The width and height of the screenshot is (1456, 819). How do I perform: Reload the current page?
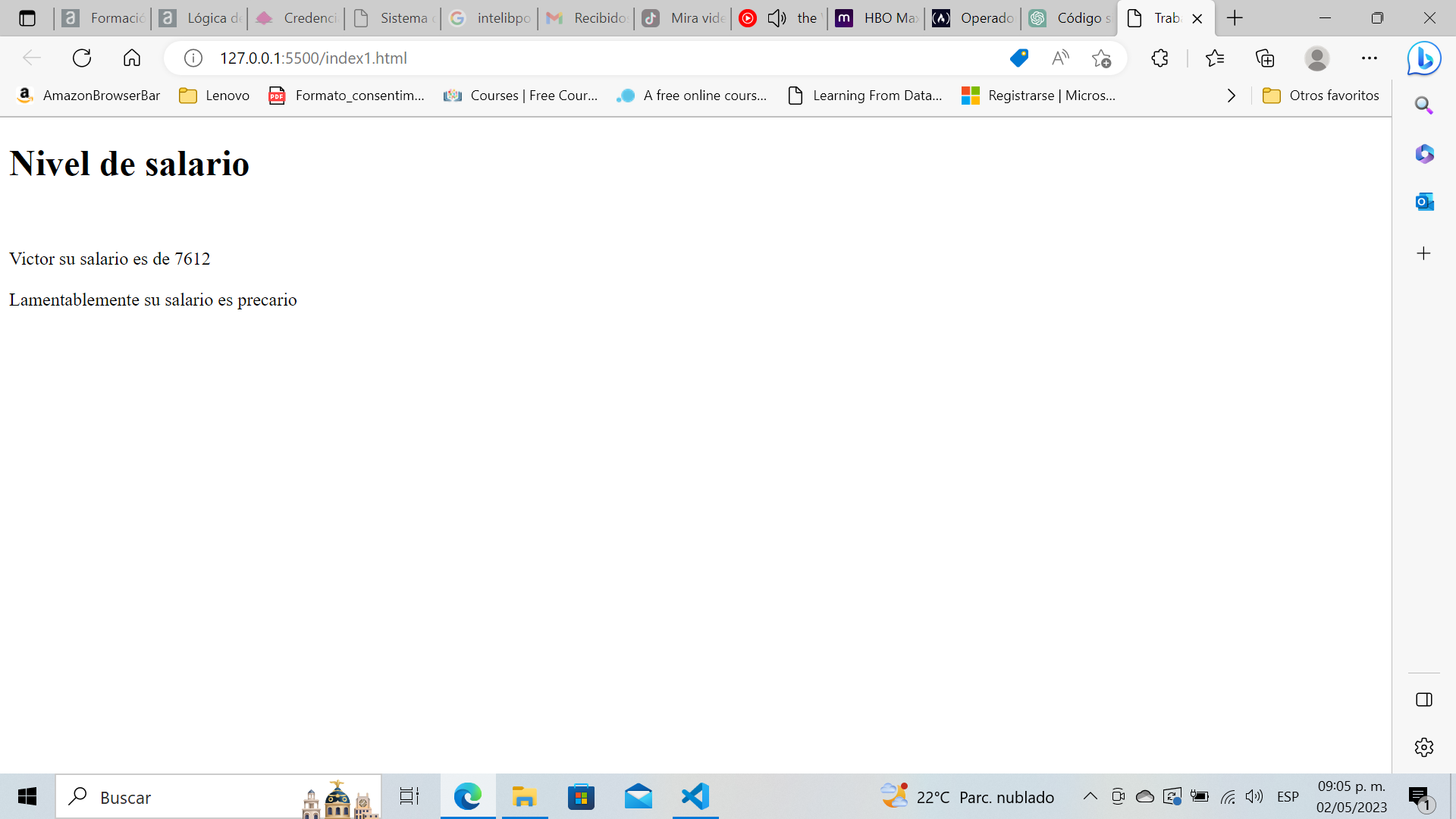point(82,58)
